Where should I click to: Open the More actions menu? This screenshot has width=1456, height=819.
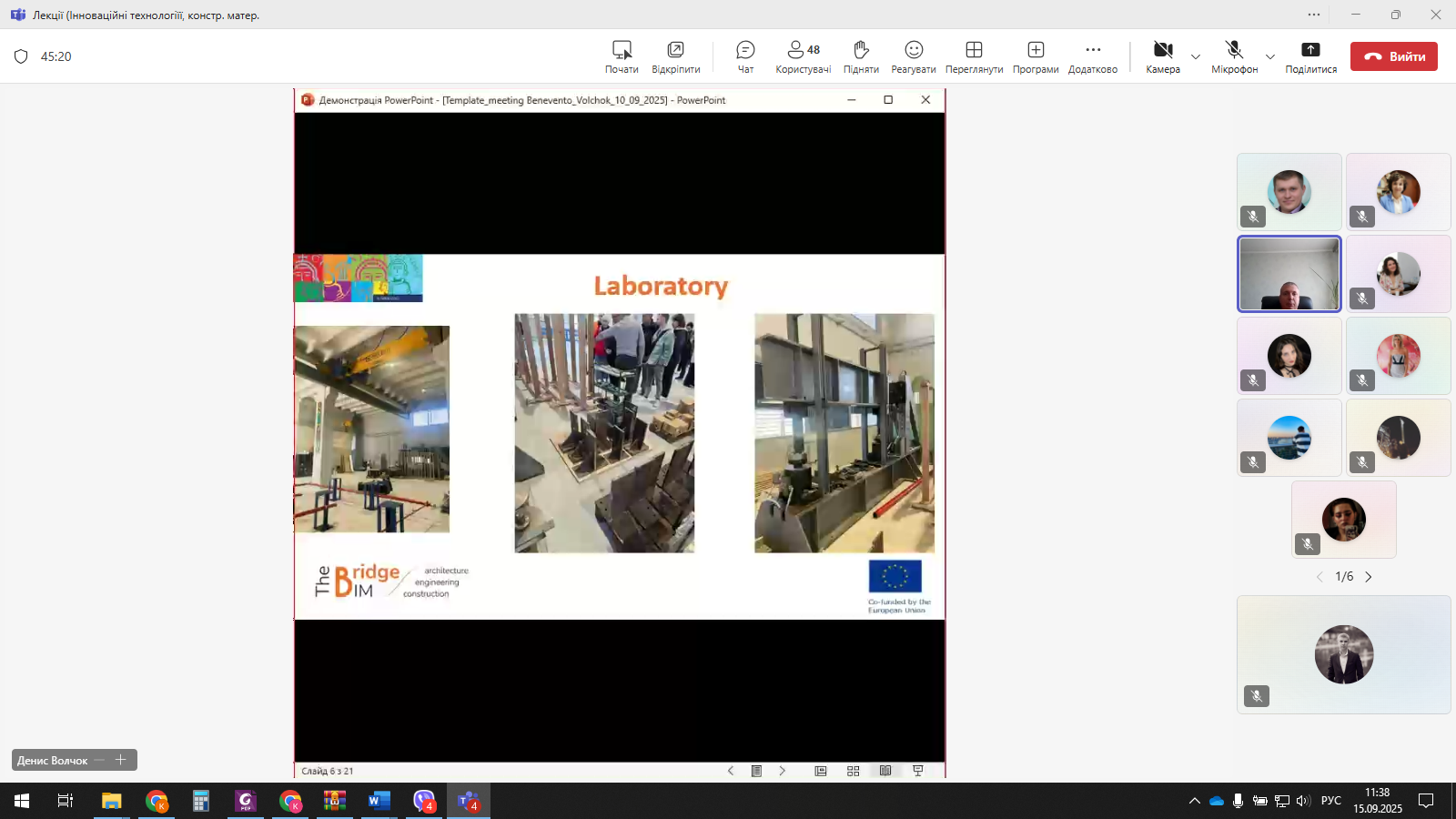1093,56
